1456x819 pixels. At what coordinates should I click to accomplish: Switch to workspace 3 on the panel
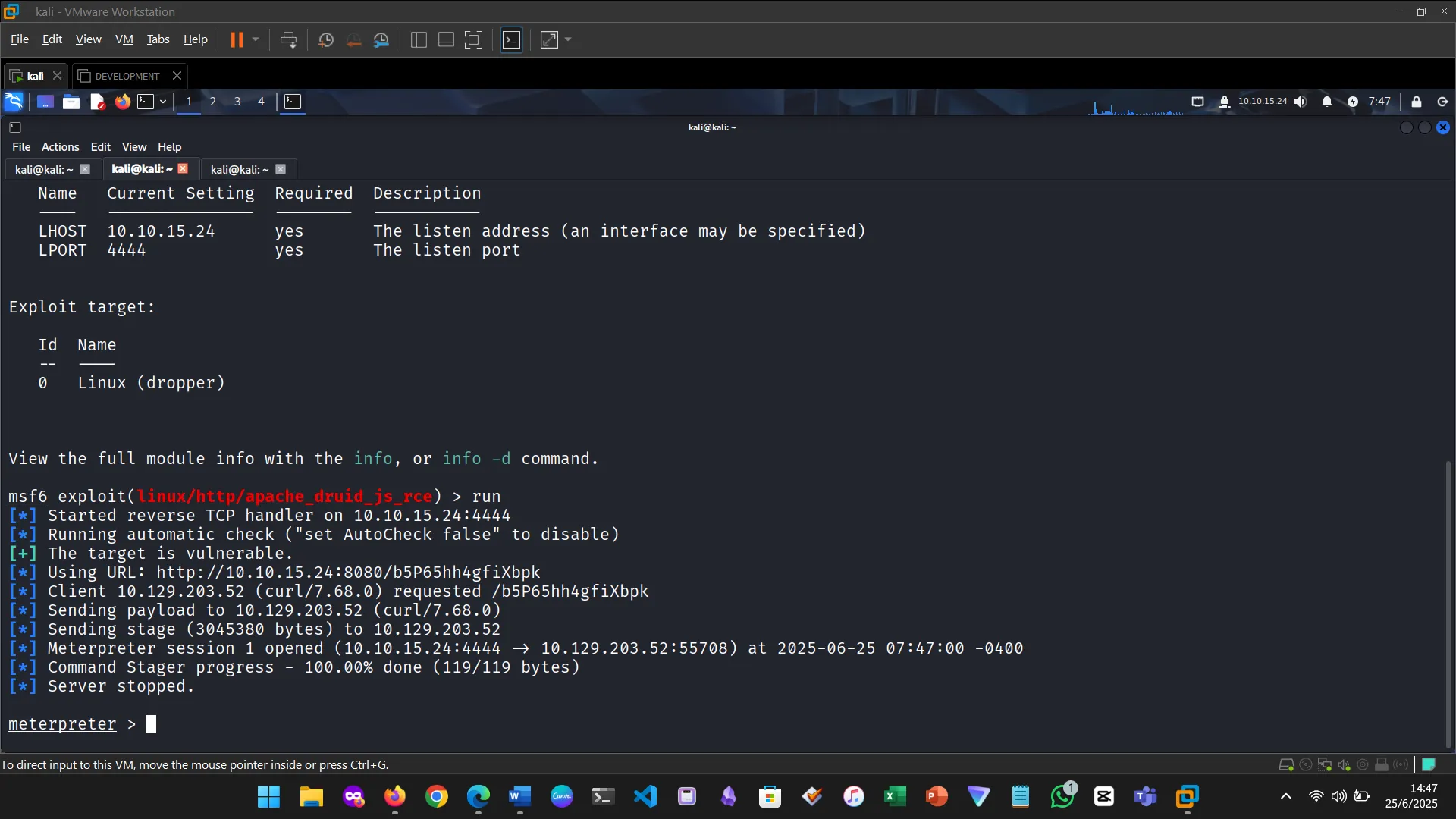point(237,101)
